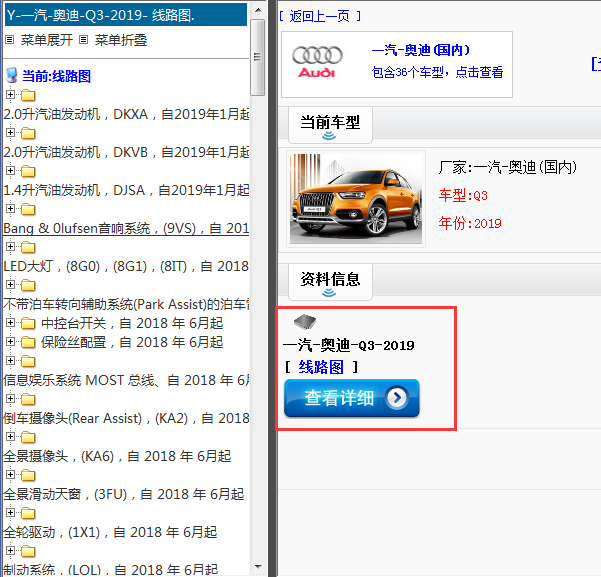Expand the 2.0升汽油发动机 DKXA tree node
This screenshot has height=577, width=601.
coord(10,94)
